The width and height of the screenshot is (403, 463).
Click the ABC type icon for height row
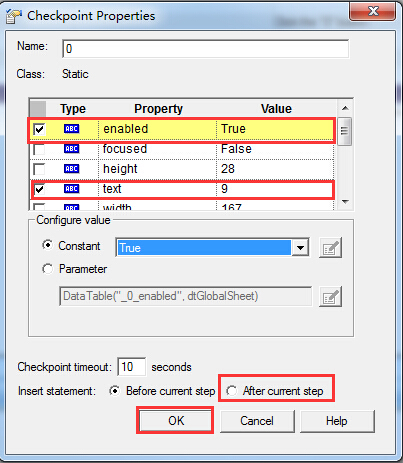pyautogui.click(x=71, y=169)
